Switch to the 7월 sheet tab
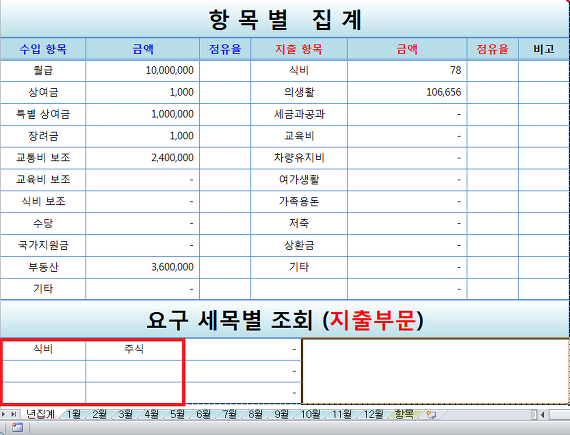The image size is (570, 435). pos(229,414)
